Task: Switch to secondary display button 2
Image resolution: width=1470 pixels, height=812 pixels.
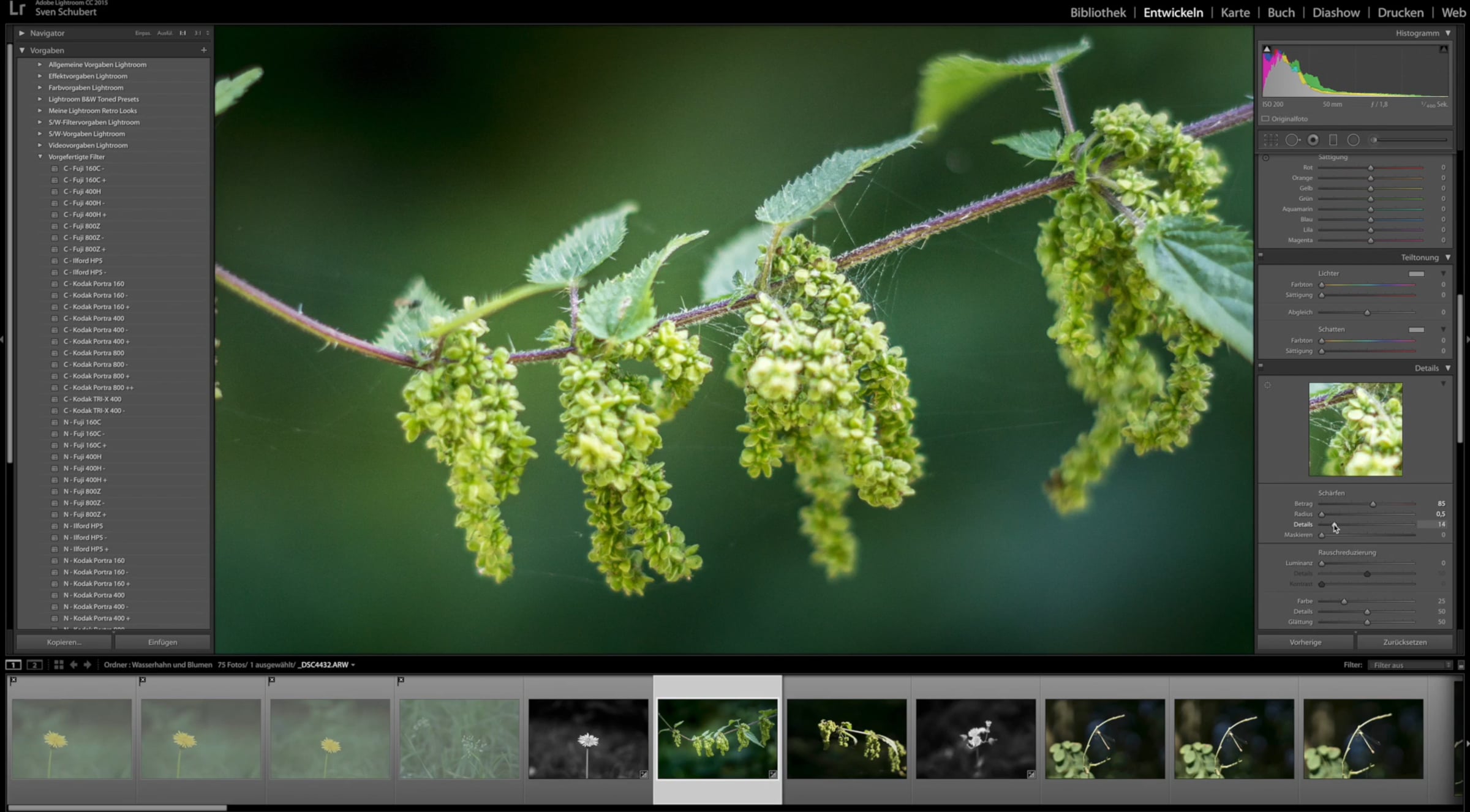Action: [34, 664]
